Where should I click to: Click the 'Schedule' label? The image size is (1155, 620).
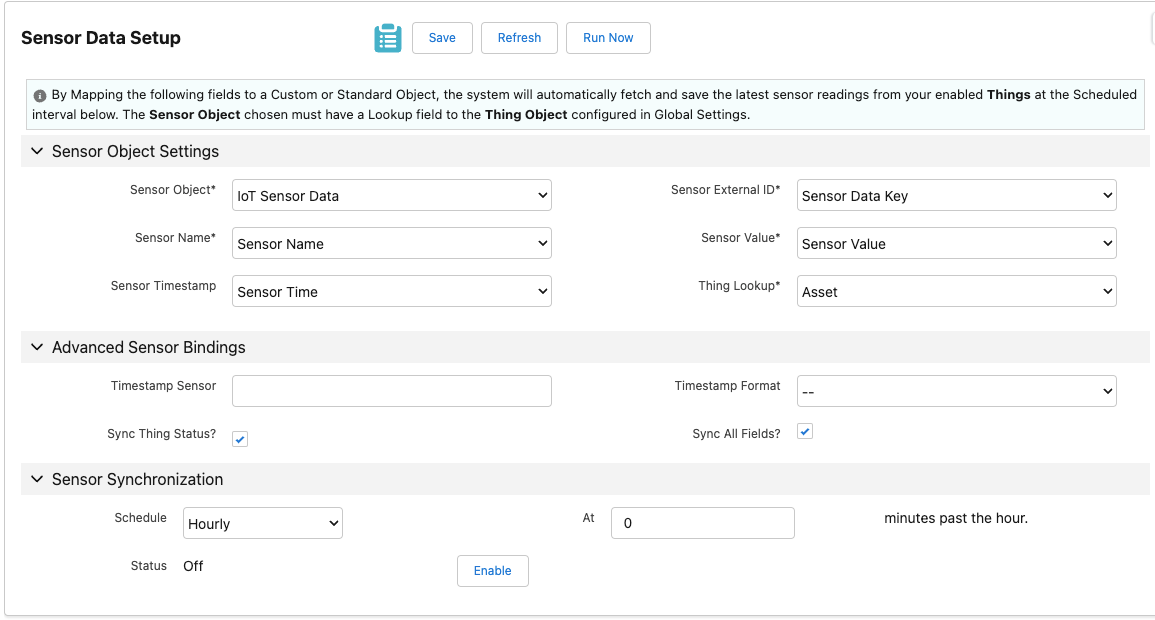141,518
